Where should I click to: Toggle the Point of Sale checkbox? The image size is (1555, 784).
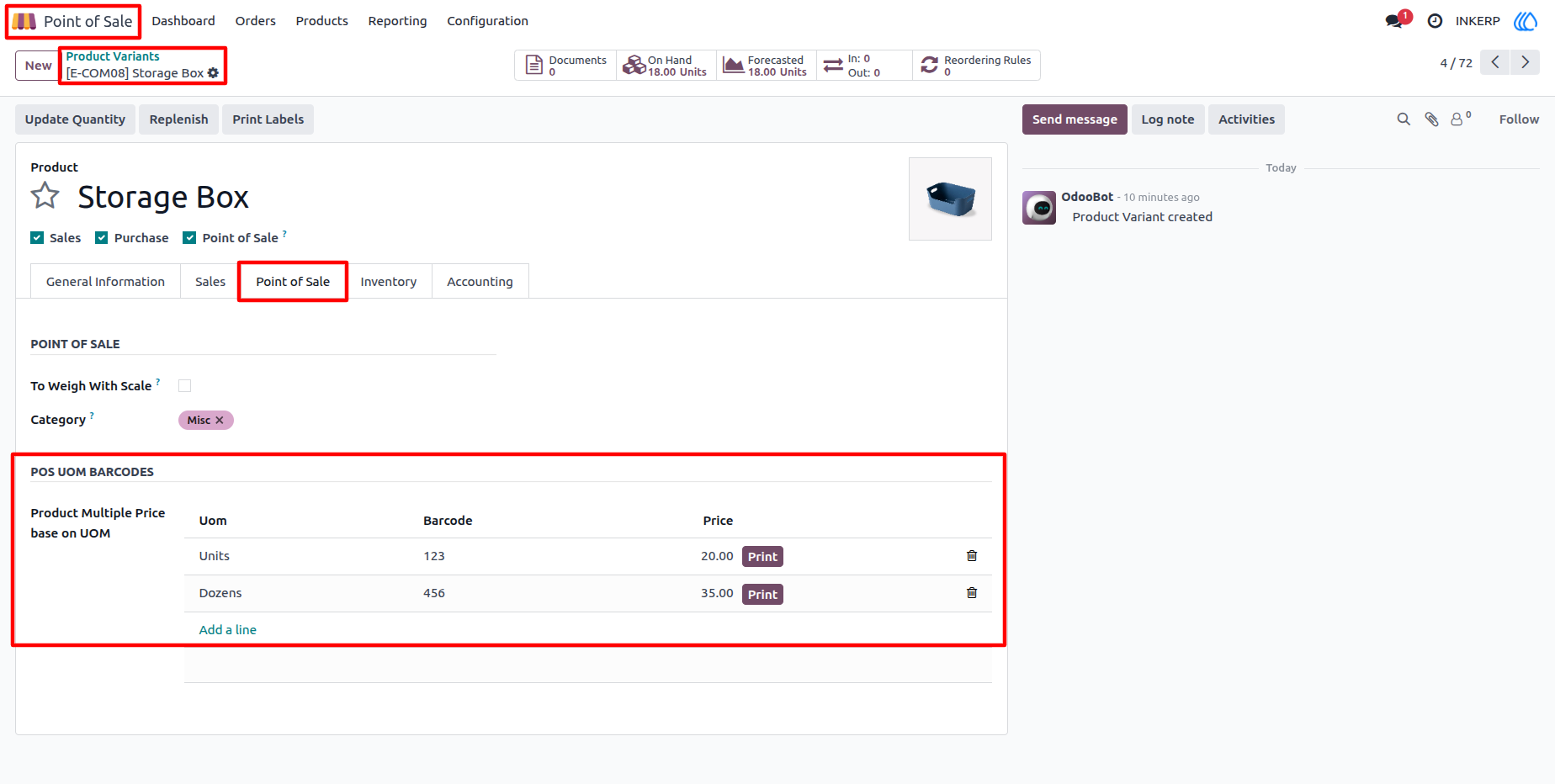189,238
